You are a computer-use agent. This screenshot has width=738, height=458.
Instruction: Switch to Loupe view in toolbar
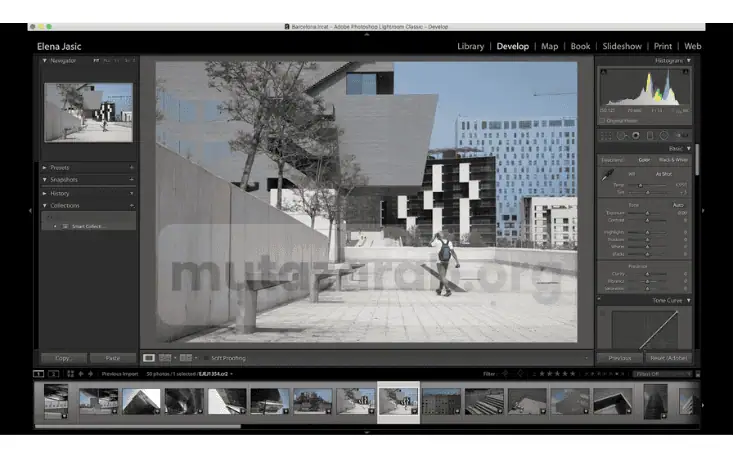pos(149,357)
